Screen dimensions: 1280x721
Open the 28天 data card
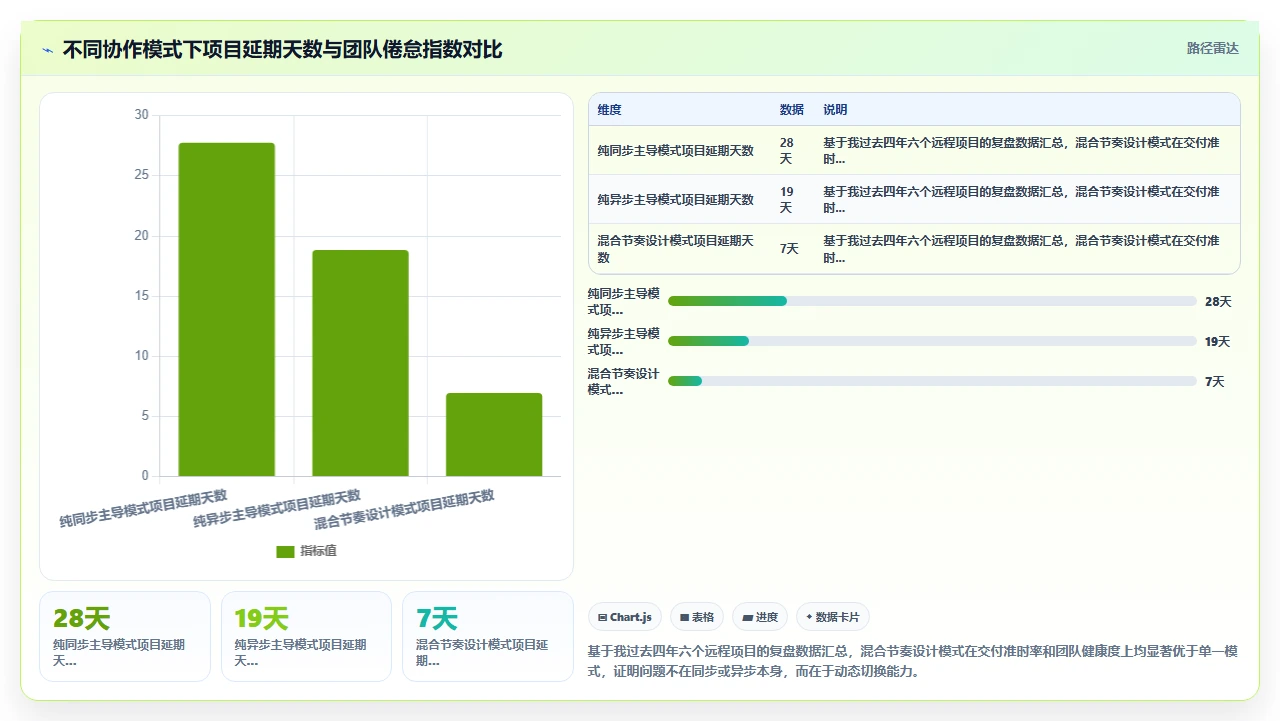(125, 637)
